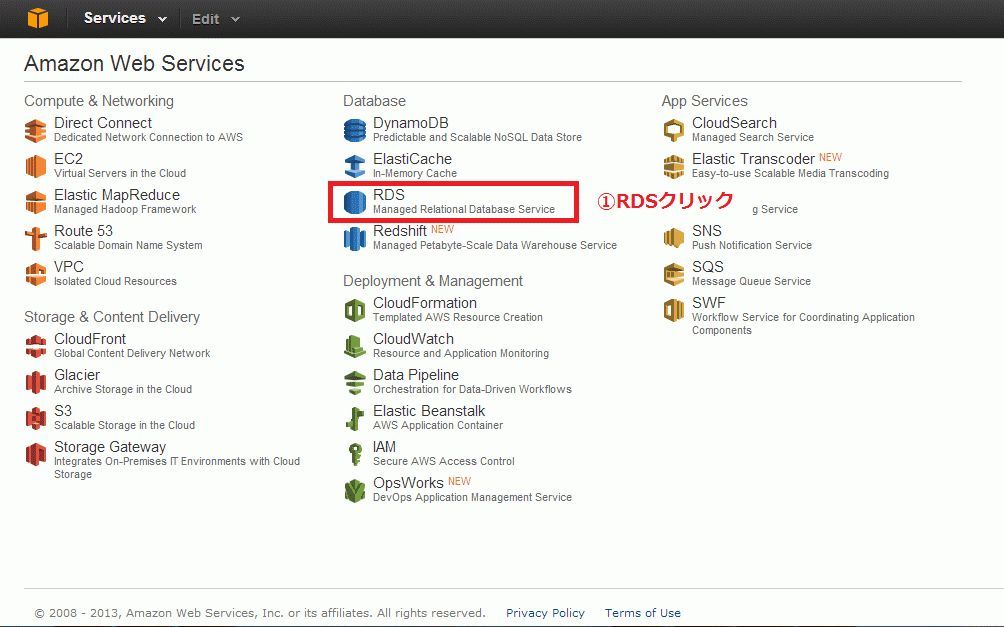
Task: Click the EC2 service icon
Action: [36, 167]
